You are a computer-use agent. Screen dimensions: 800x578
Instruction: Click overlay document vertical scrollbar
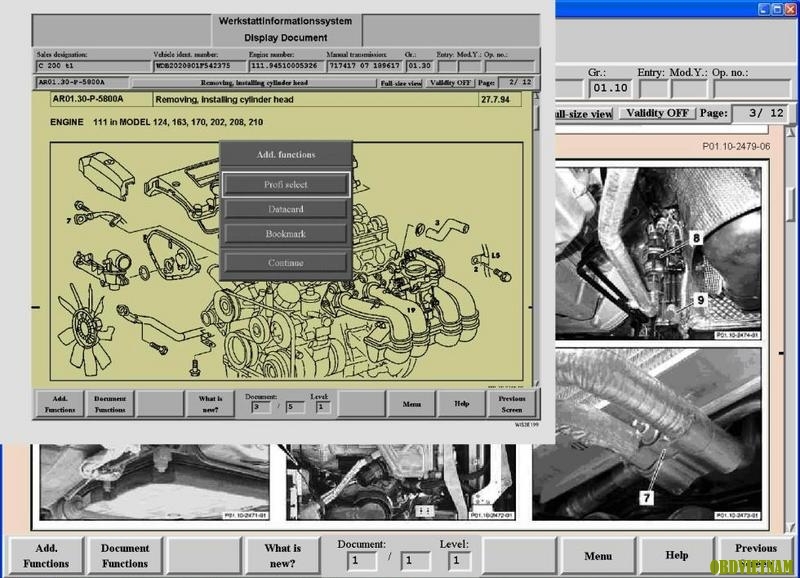[x=536, y=240]
